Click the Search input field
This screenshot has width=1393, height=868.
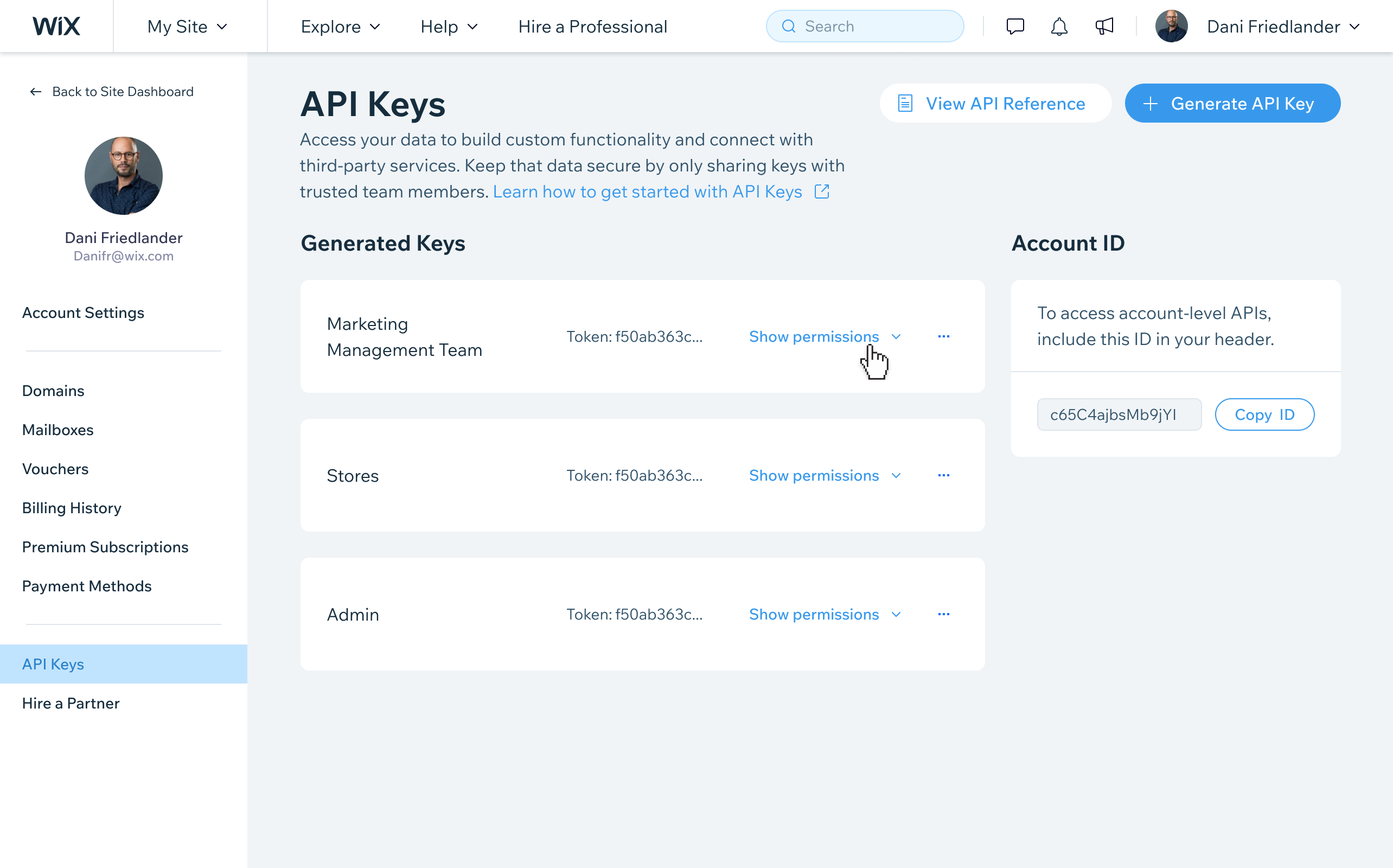pos(865,27)
